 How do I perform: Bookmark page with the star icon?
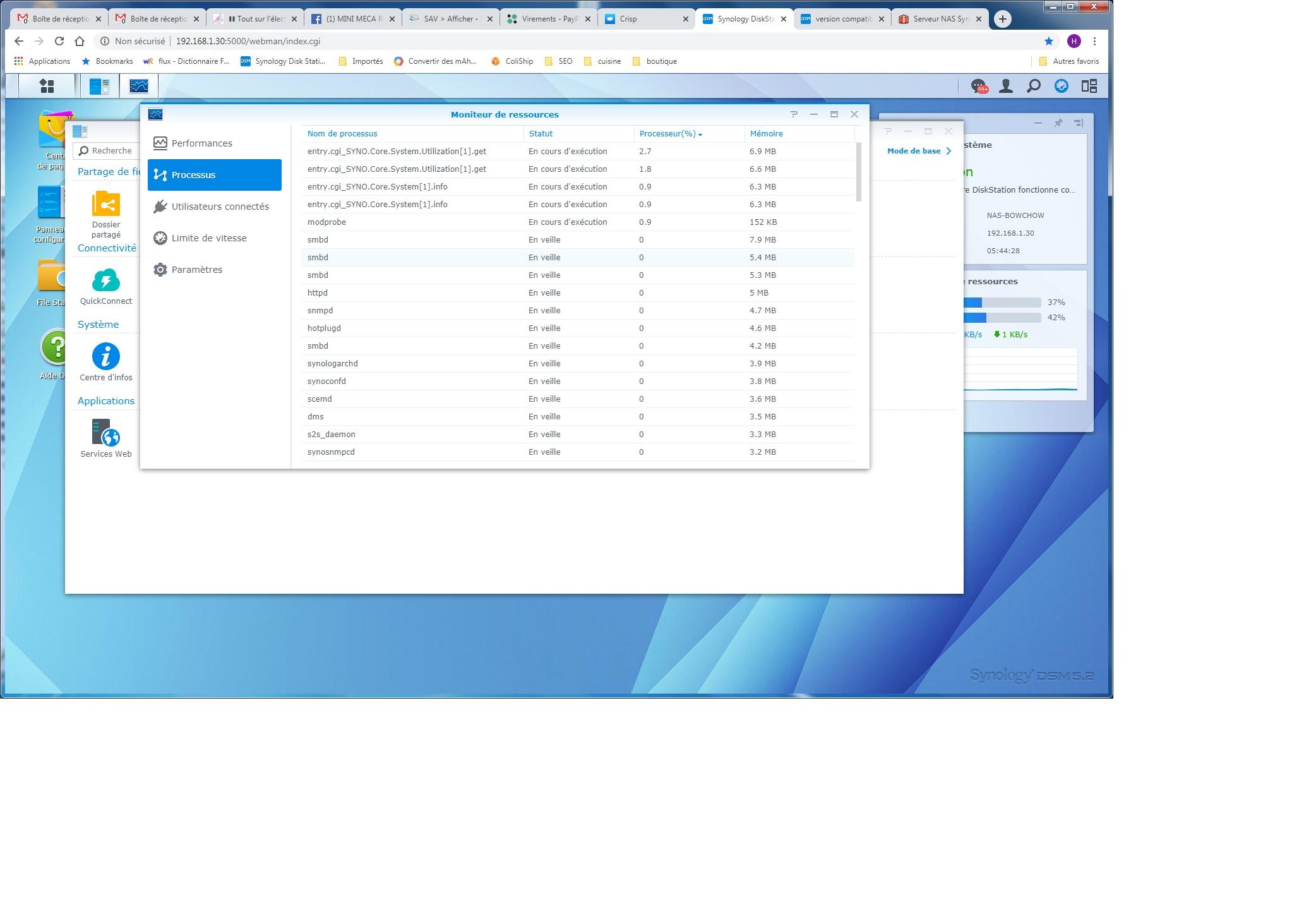[x=1049, y=41]
